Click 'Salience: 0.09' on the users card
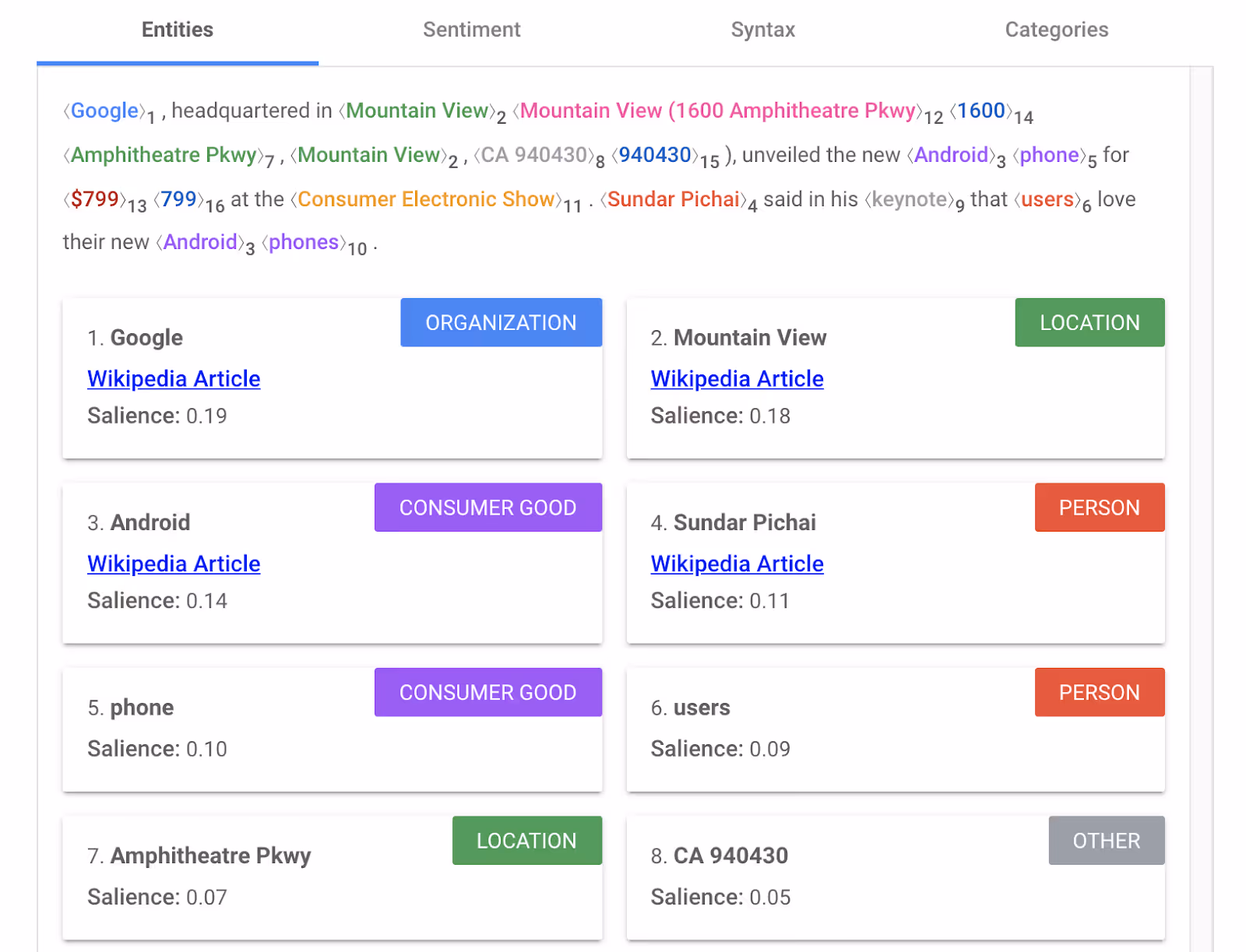Viewport: 1246px width, 952px height. (x=720, y=749)
